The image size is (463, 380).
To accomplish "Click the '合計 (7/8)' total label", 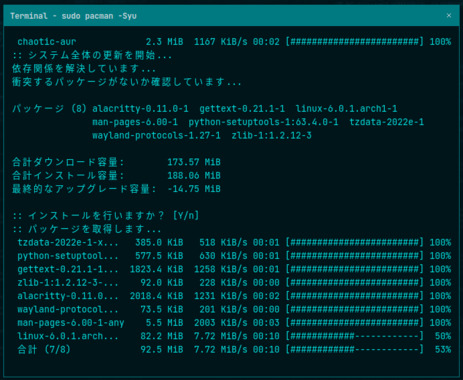I will (44, 349).
